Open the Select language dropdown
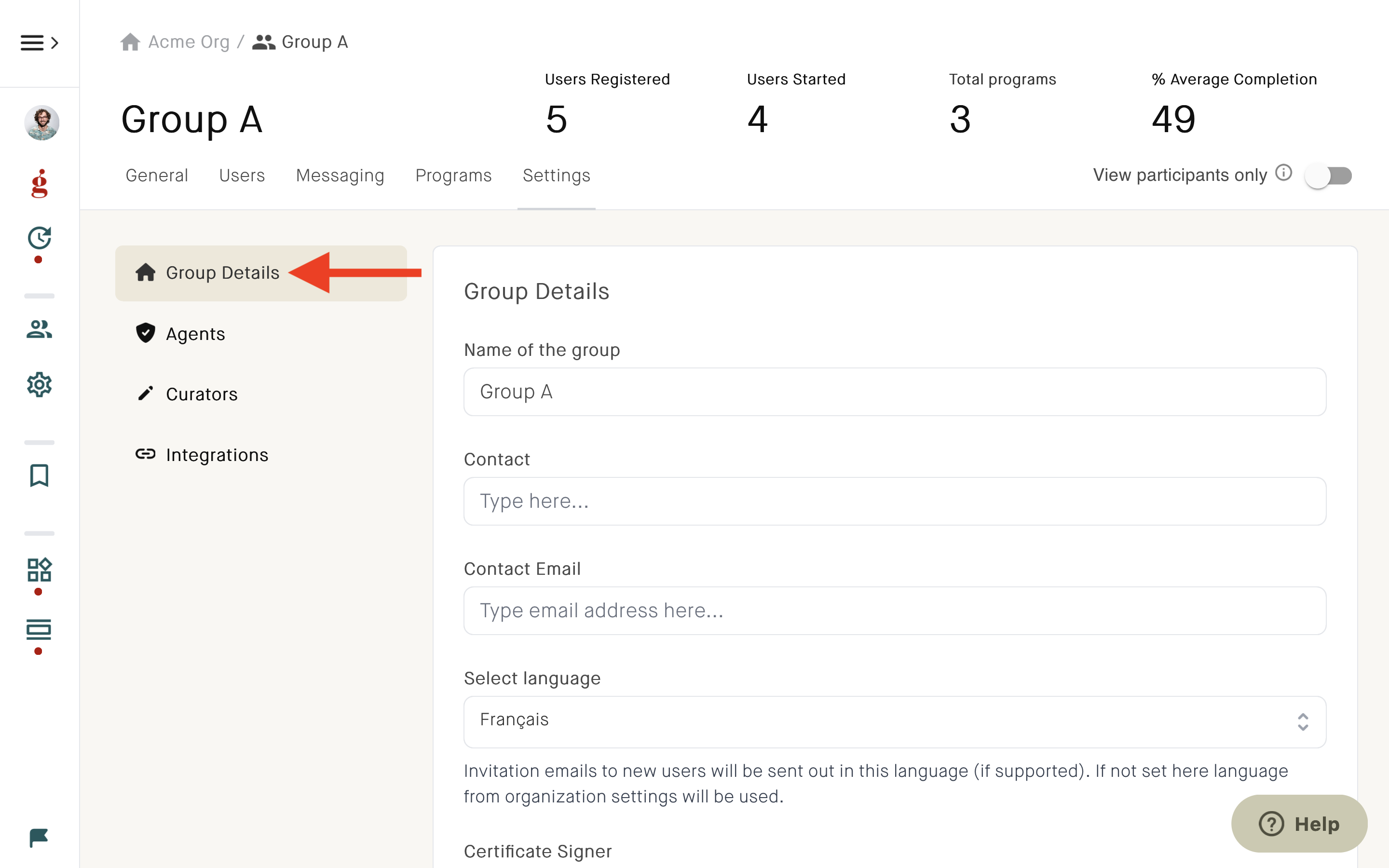Viewport: 1389px width, 868px height. 894,721
